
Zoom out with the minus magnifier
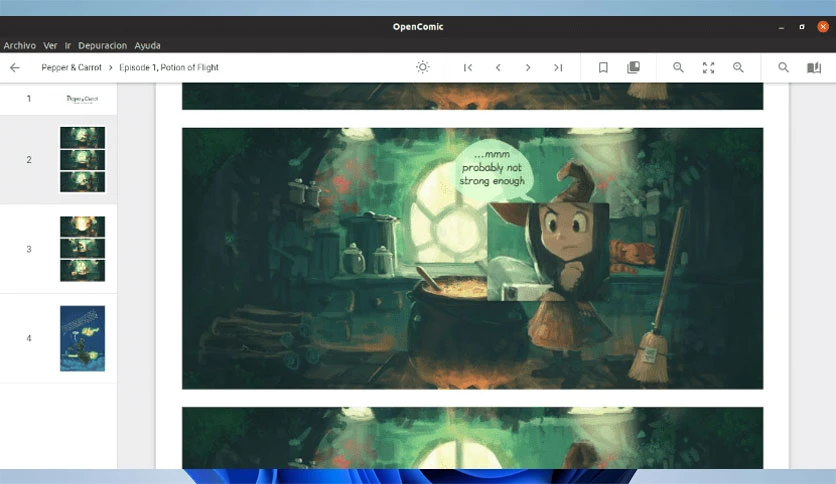pyautogui.click(x=678, y=67)
